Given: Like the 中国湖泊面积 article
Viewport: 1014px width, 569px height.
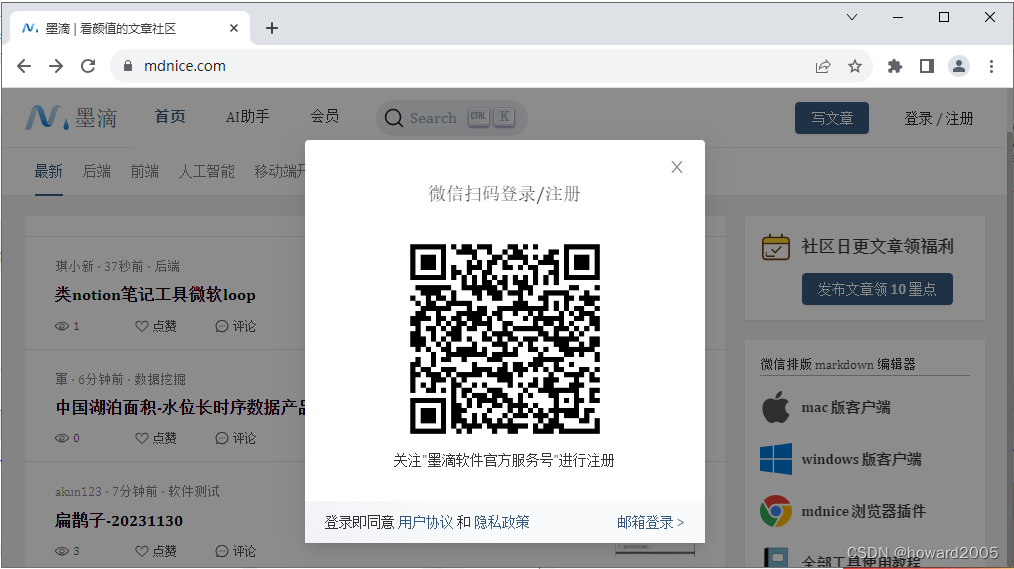Looking at the screenshot, I should [156, 438].
